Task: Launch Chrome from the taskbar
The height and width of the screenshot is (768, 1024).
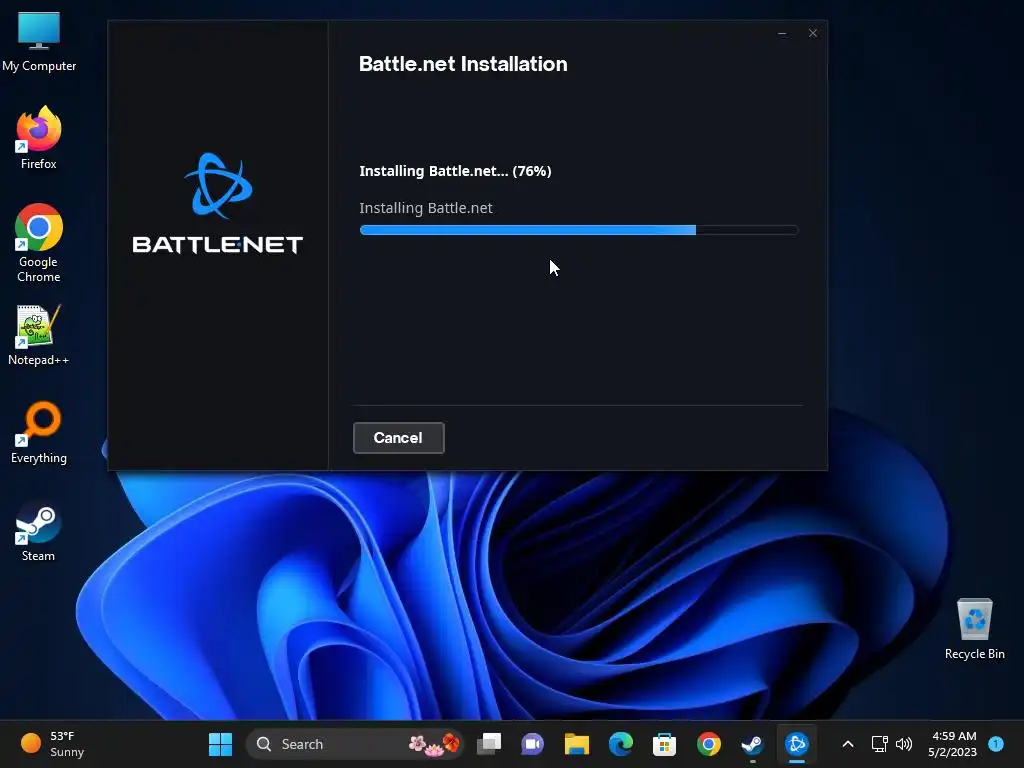Action: pos(709,744)
